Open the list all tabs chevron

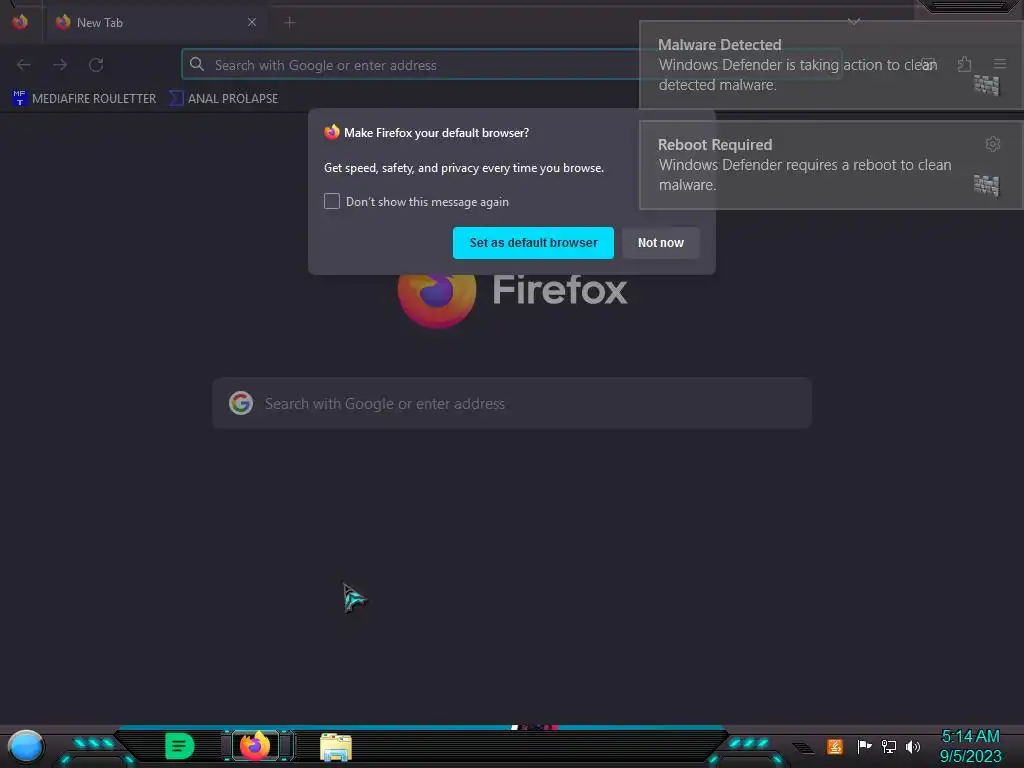pyautogui.click(x=854, y=22)
